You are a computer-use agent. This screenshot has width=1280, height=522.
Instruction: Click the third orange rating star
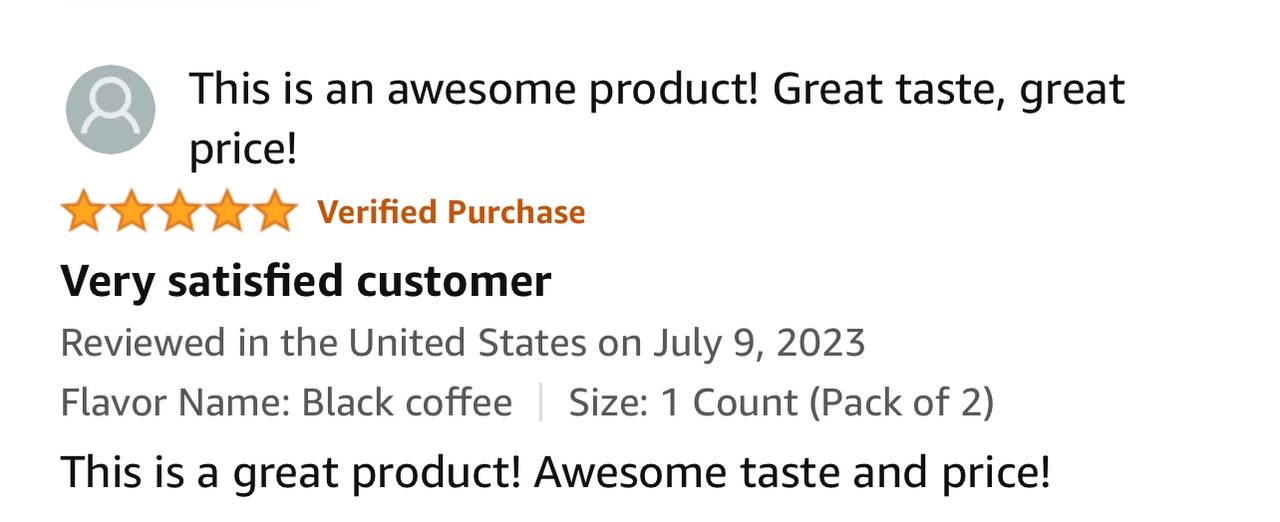[179, 213]
